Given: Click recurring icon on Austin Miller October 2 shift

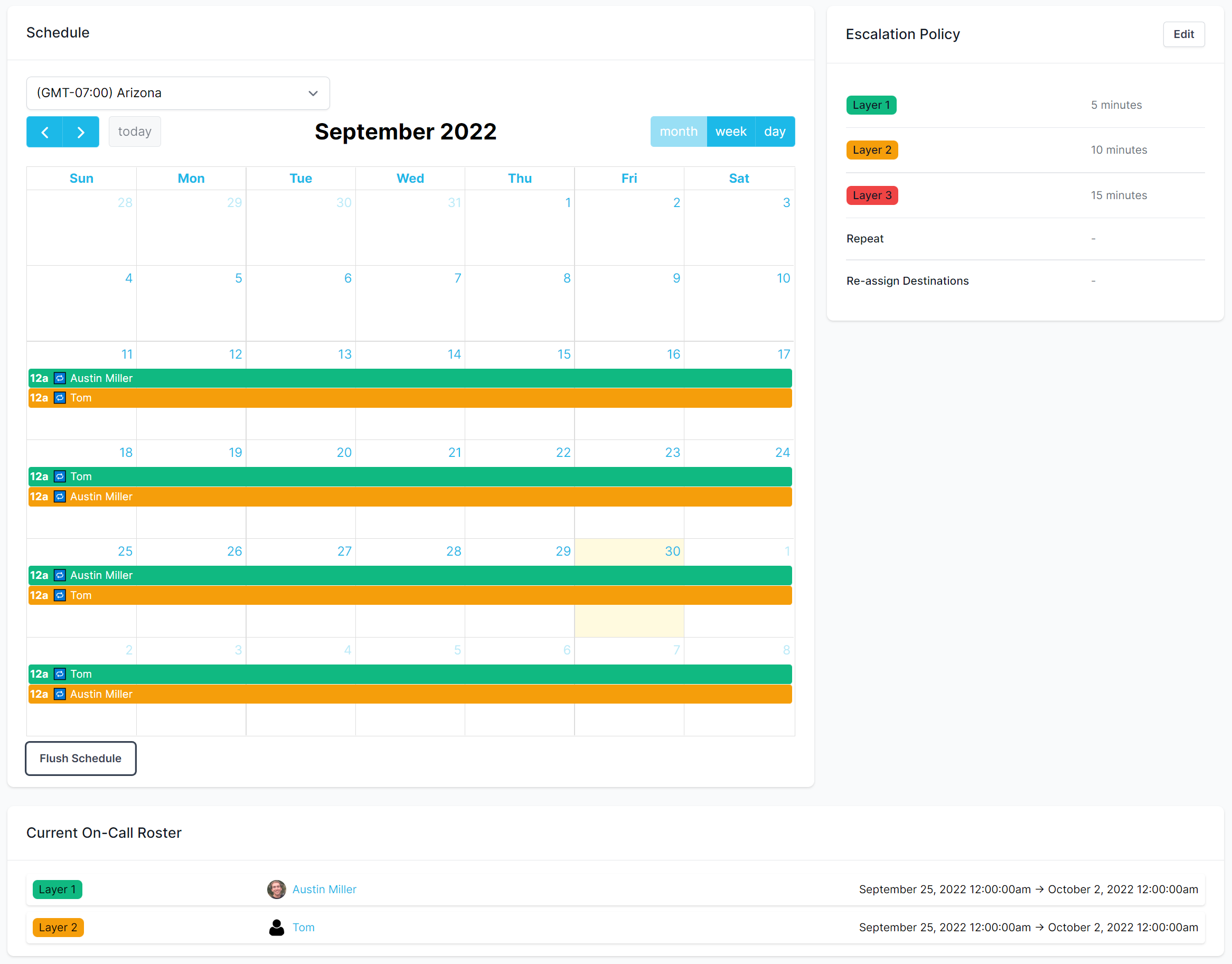Looking at the screenshot, I should pyautogui.click(x=60, y=694).
